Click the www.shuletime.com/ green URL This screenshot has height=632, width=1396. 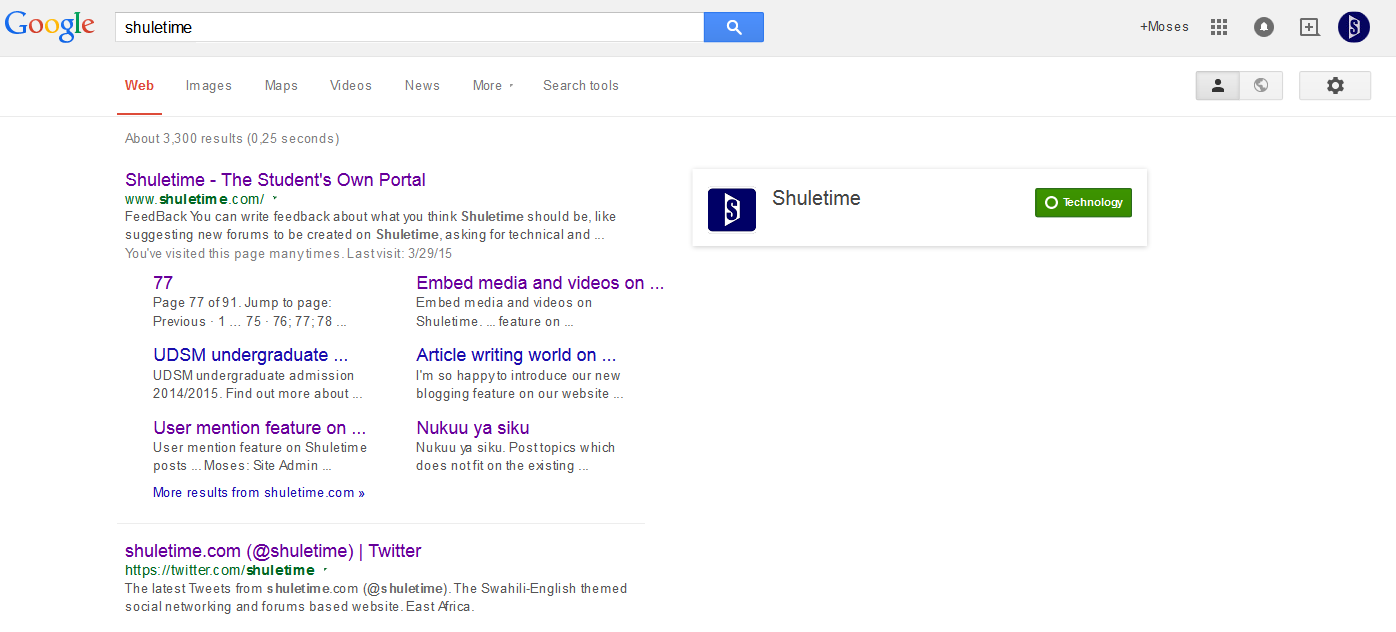194,199
